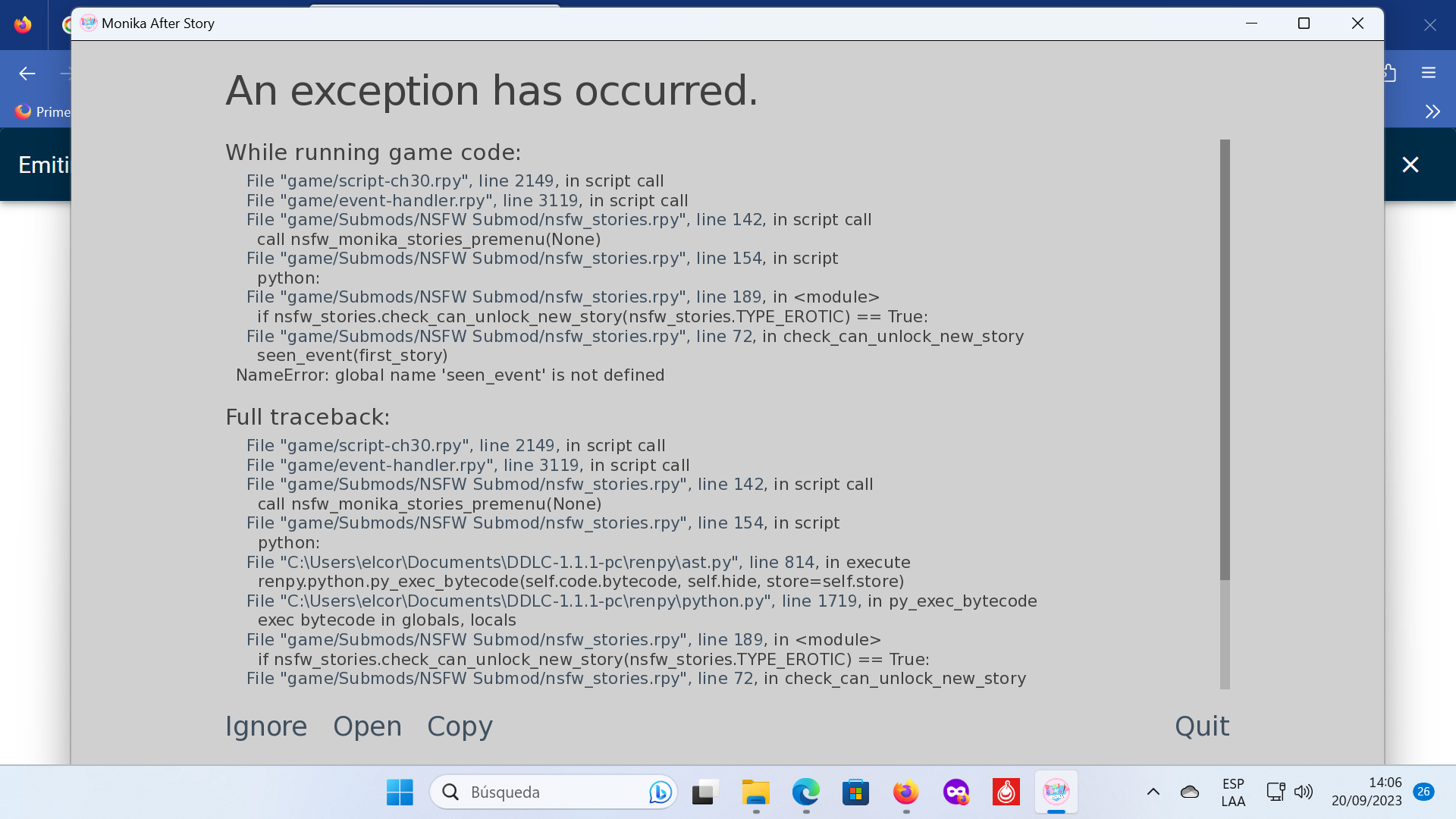
Task: Click the Firefox back arrow
Action: (x=27, y=74)
